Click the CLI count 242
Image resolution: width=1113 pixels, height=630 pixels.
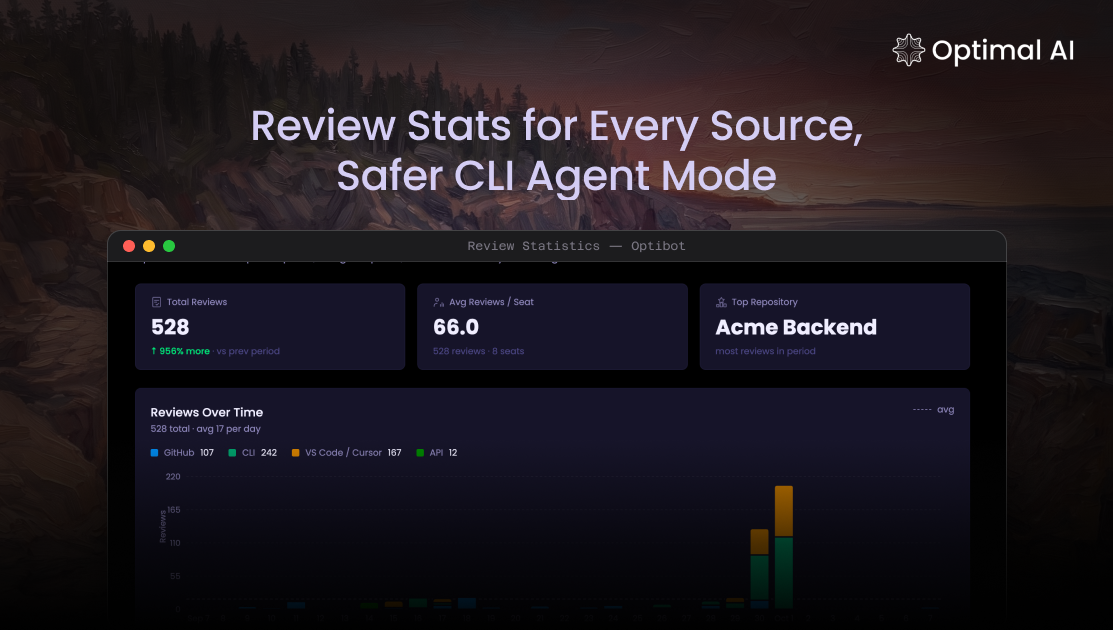click(x=269, y=453)
